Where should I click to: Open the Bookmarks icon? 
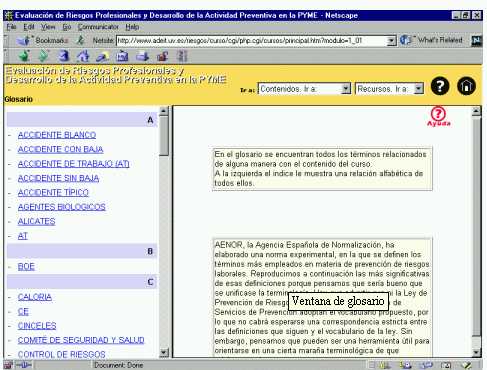pyautogui.click(x=24, y=40)
